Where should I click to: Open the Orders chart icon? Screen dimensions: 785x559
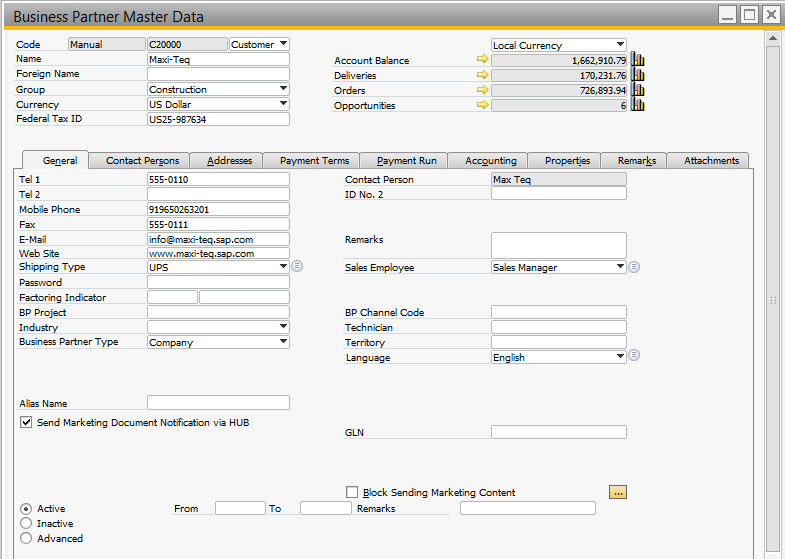[638, 90]
